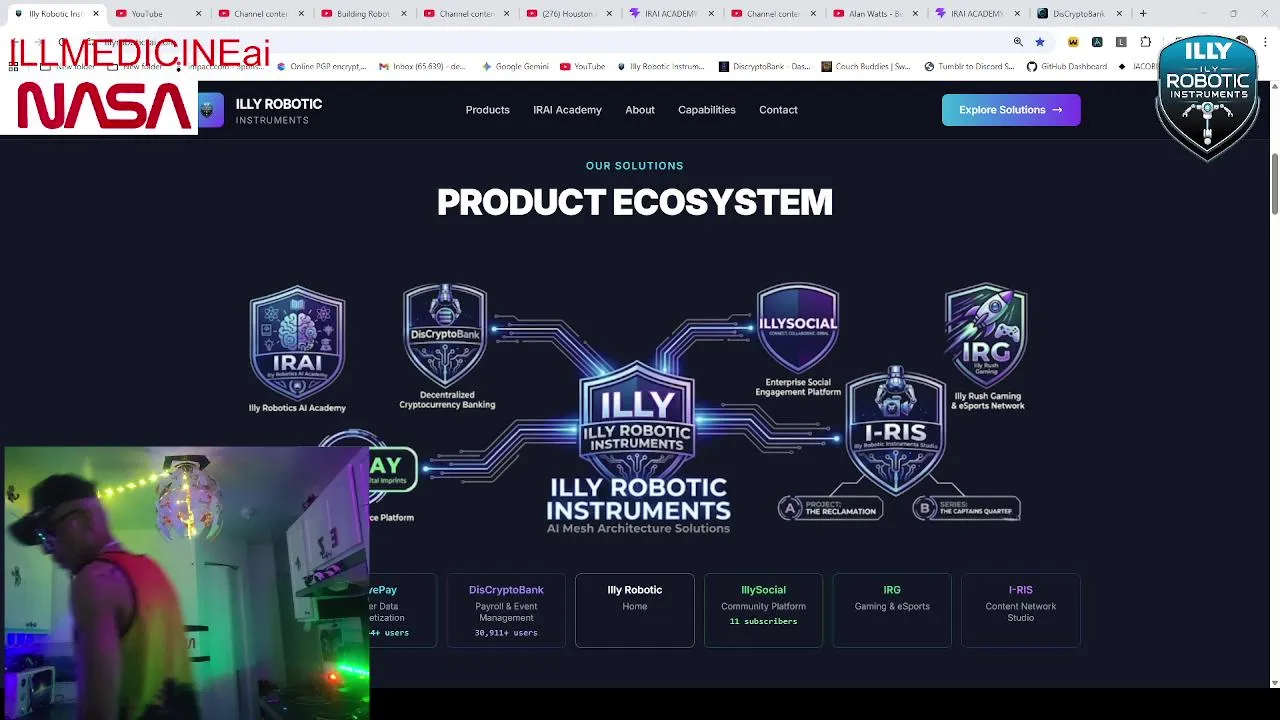Click 'AI Mesh Architecture Solutions' tagline
The image size is (1280, 720).
[x=638, y=528]
